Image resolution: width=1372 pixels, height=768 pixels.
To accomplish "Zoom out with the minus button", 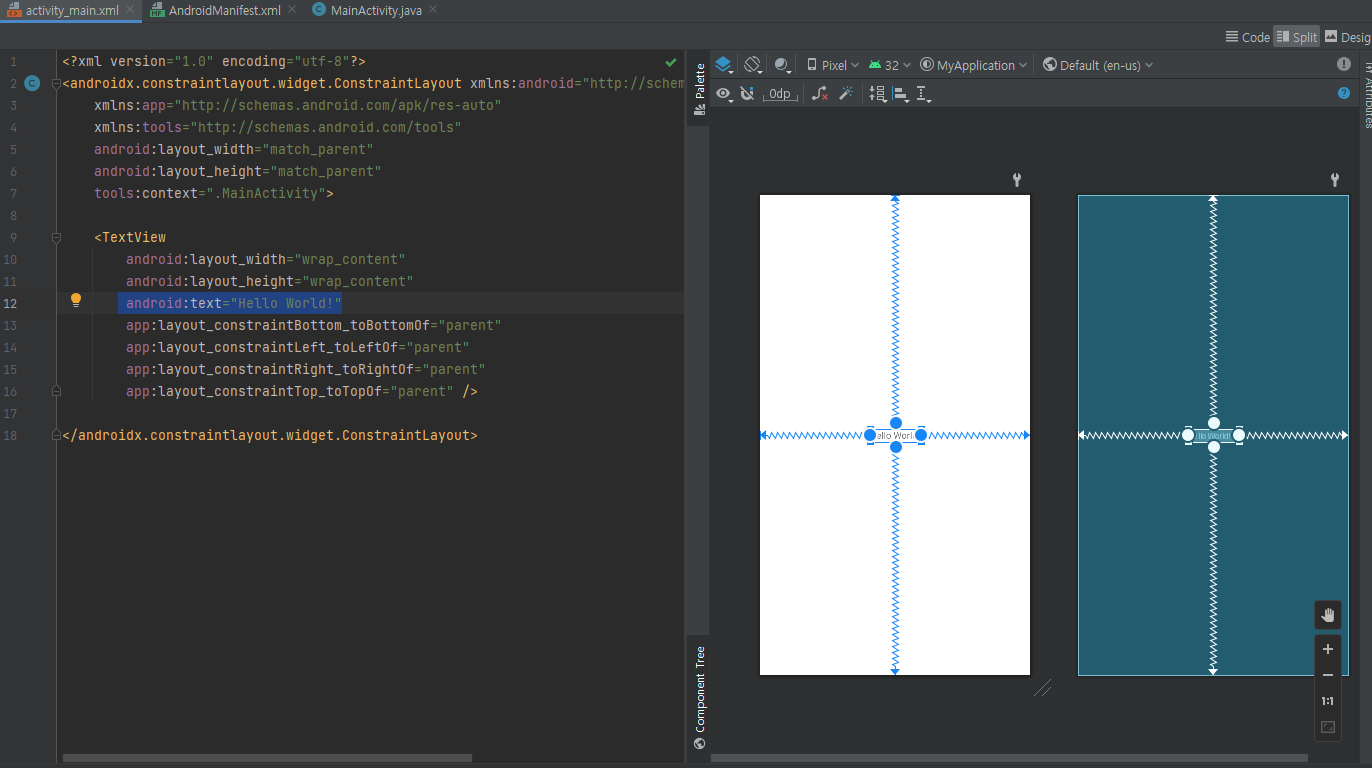I will tap(1328, 675).
